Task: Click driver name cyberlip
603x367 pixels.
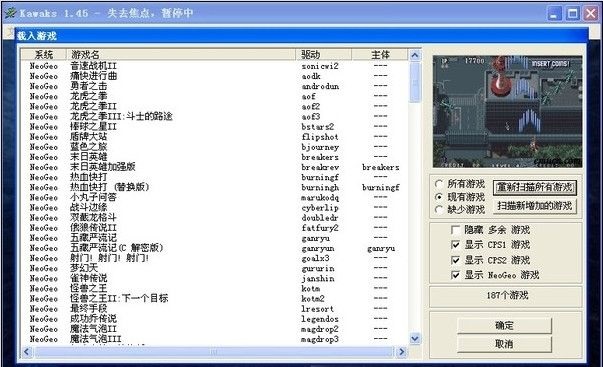Action: tap(320, 208)
